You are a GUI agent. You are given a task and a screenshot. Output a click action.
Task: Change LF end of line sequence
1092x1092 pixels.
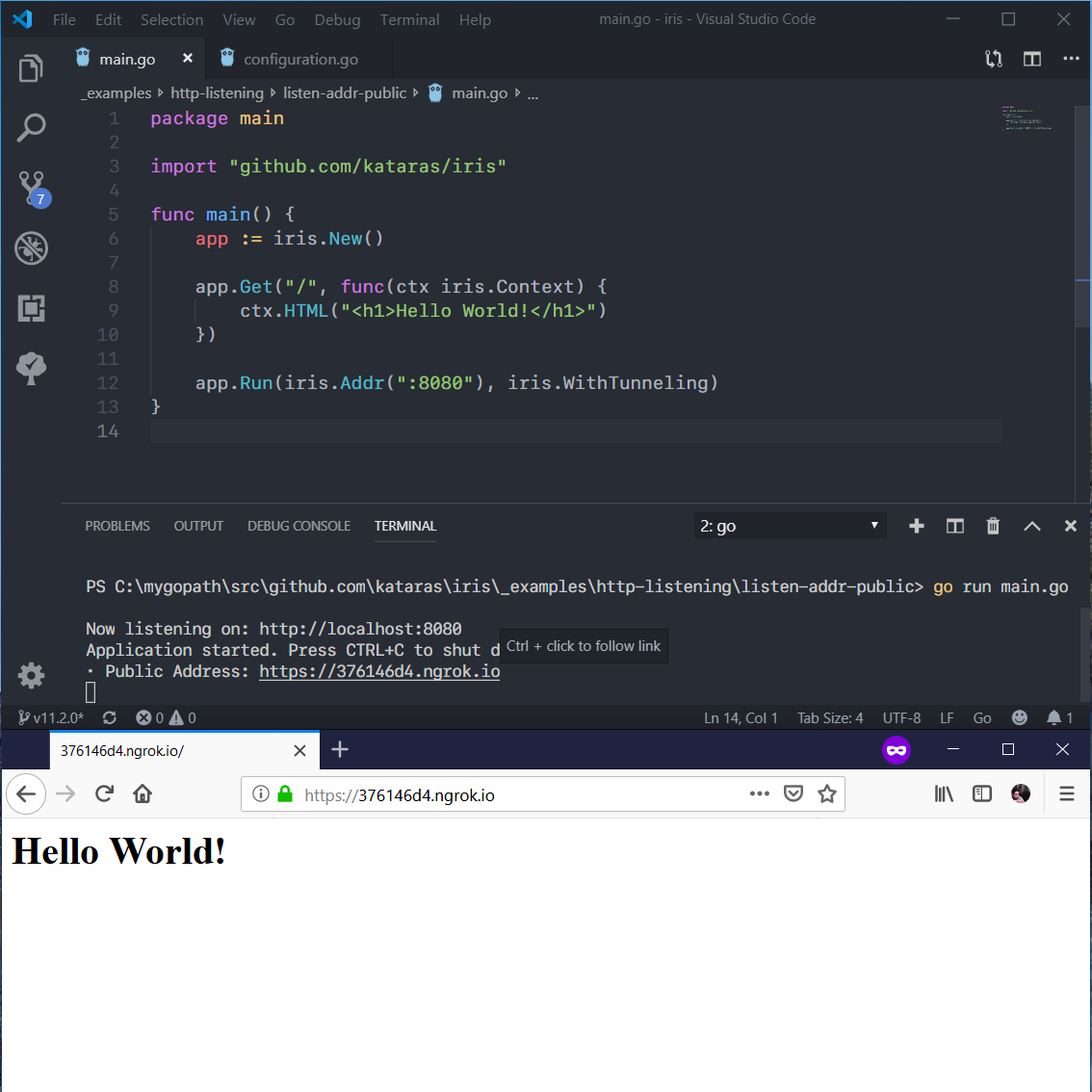947,717
